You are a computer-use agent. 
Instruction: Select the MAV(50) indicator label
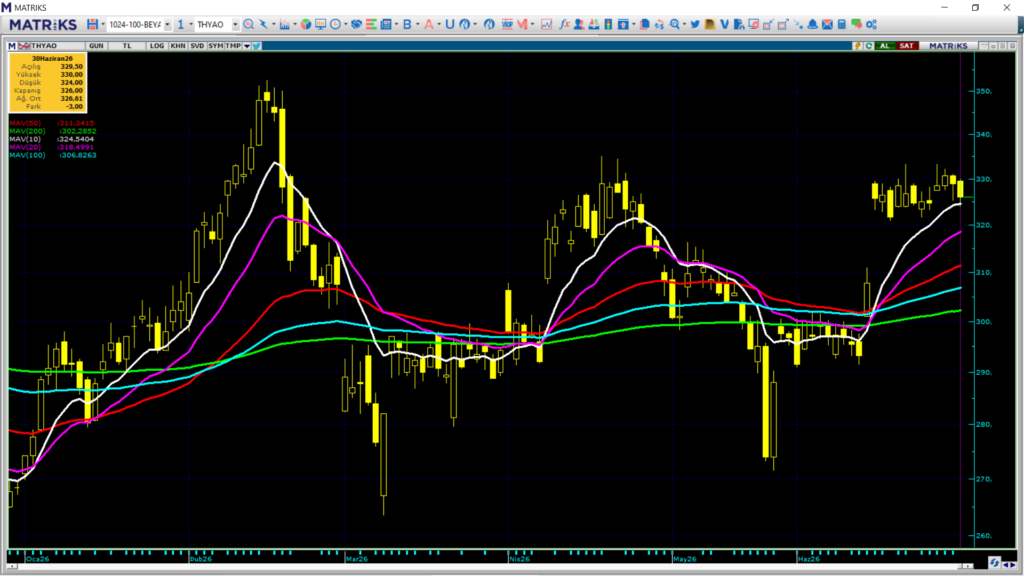tap(25, 123)
